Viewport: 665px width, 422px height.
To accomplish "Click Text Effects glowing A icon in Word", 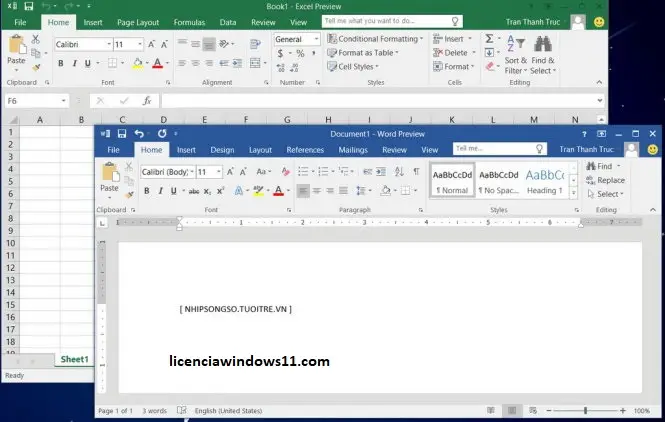I will point(239,191).
